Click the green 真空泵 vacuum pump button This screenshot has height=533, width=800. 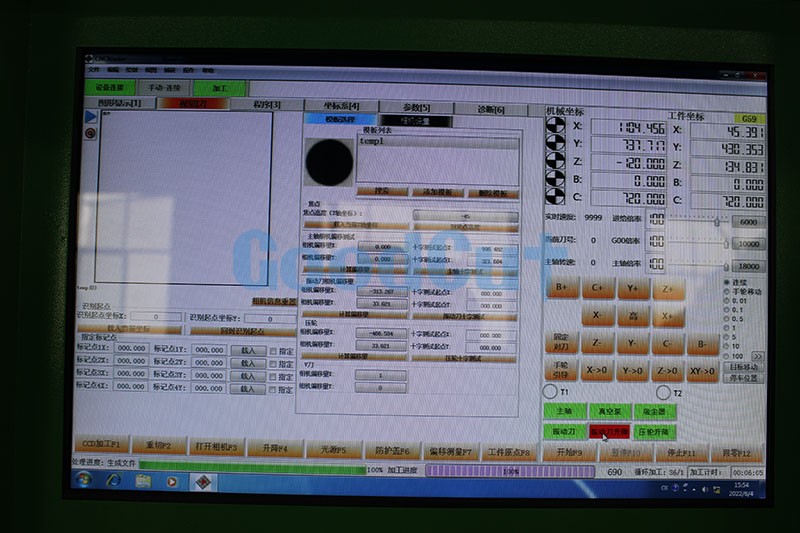click(609, 411)
